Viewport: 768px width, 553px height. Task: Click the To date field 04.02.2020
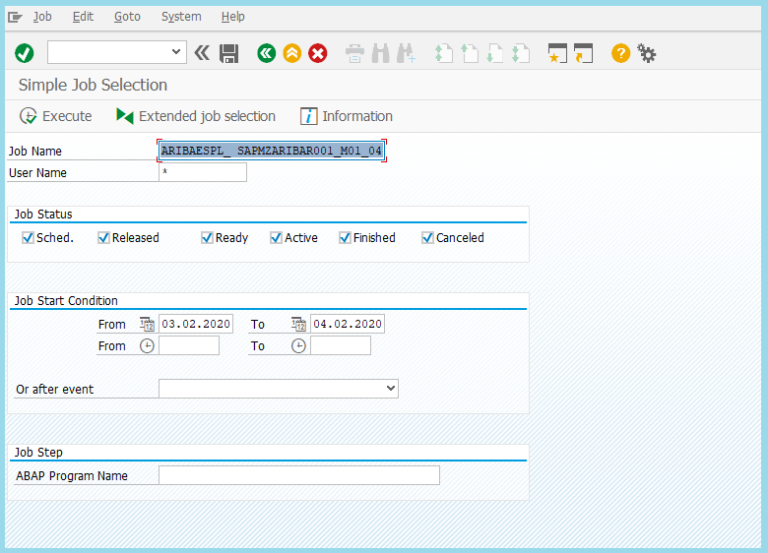tap(347, 324)
